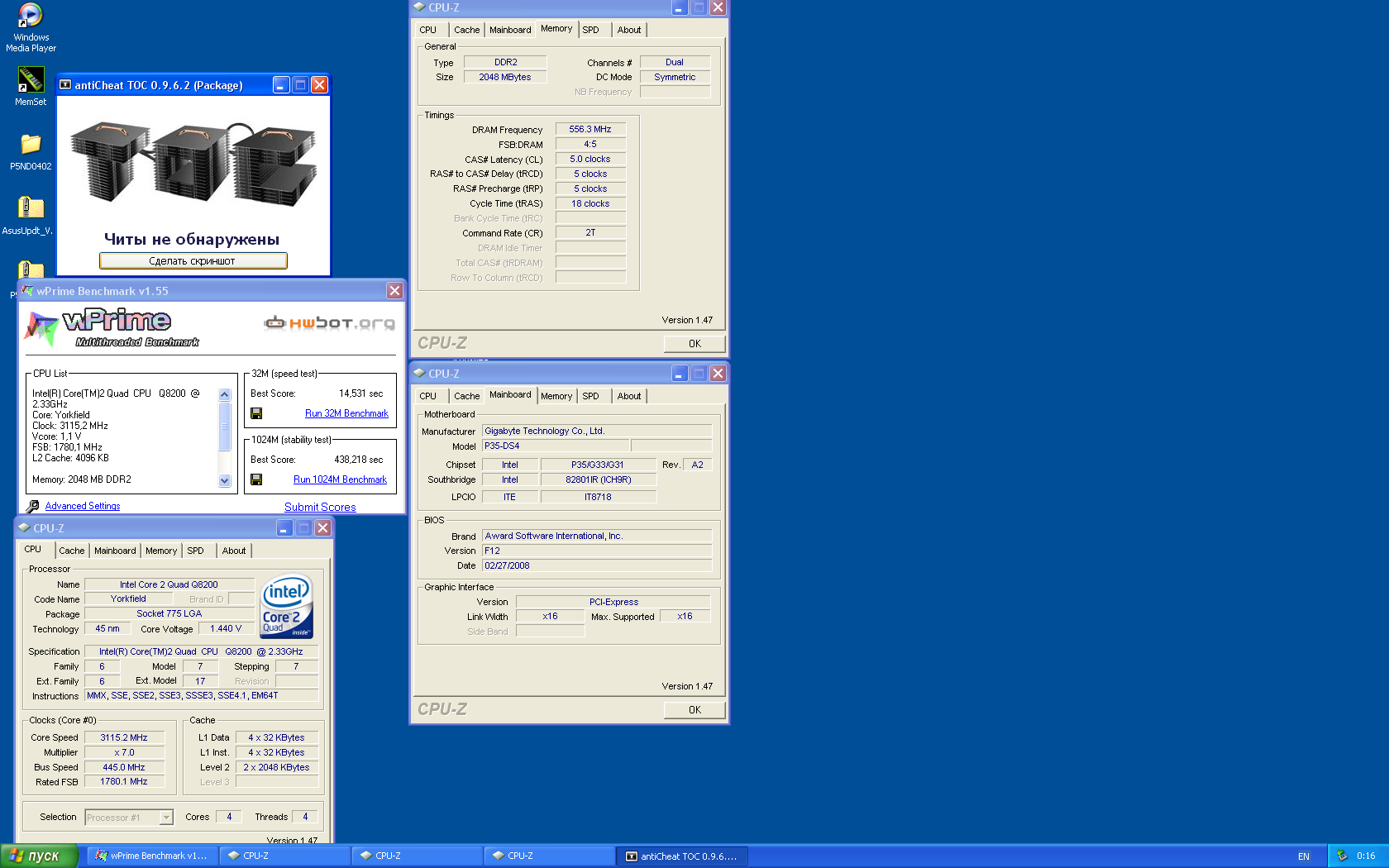Click the Intel Core 2 Quad logo
1389x868 pixels.
pyautogui.click(x=287, y=606)
